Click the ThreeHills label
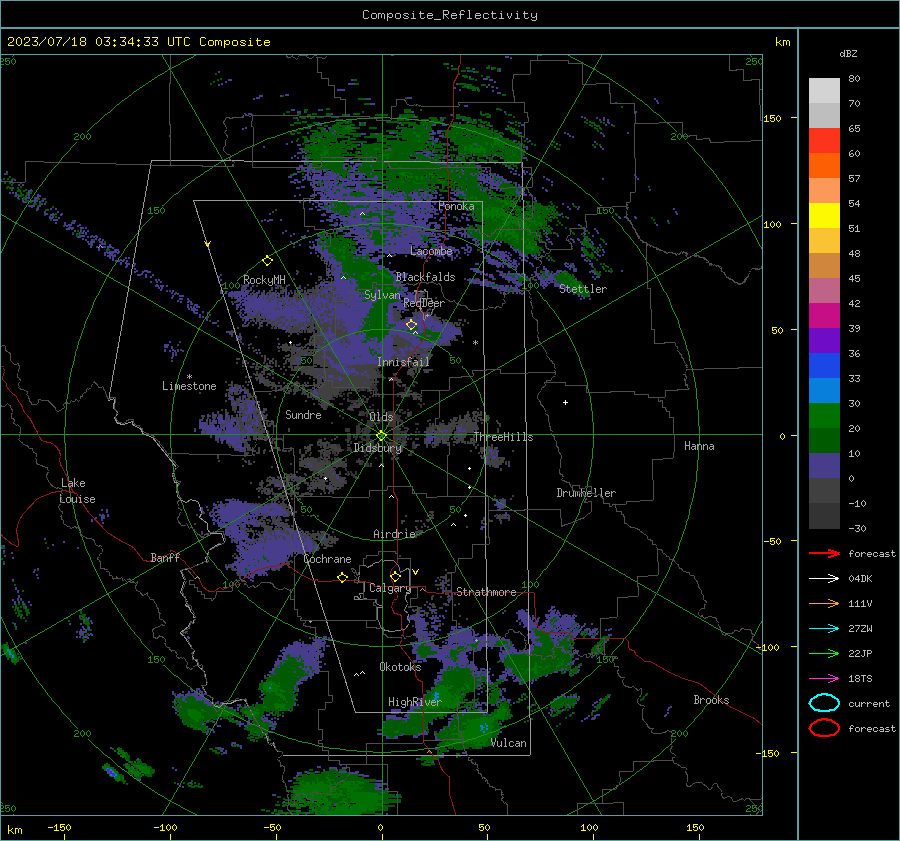The image size is (900, 841). click(503, 437)
